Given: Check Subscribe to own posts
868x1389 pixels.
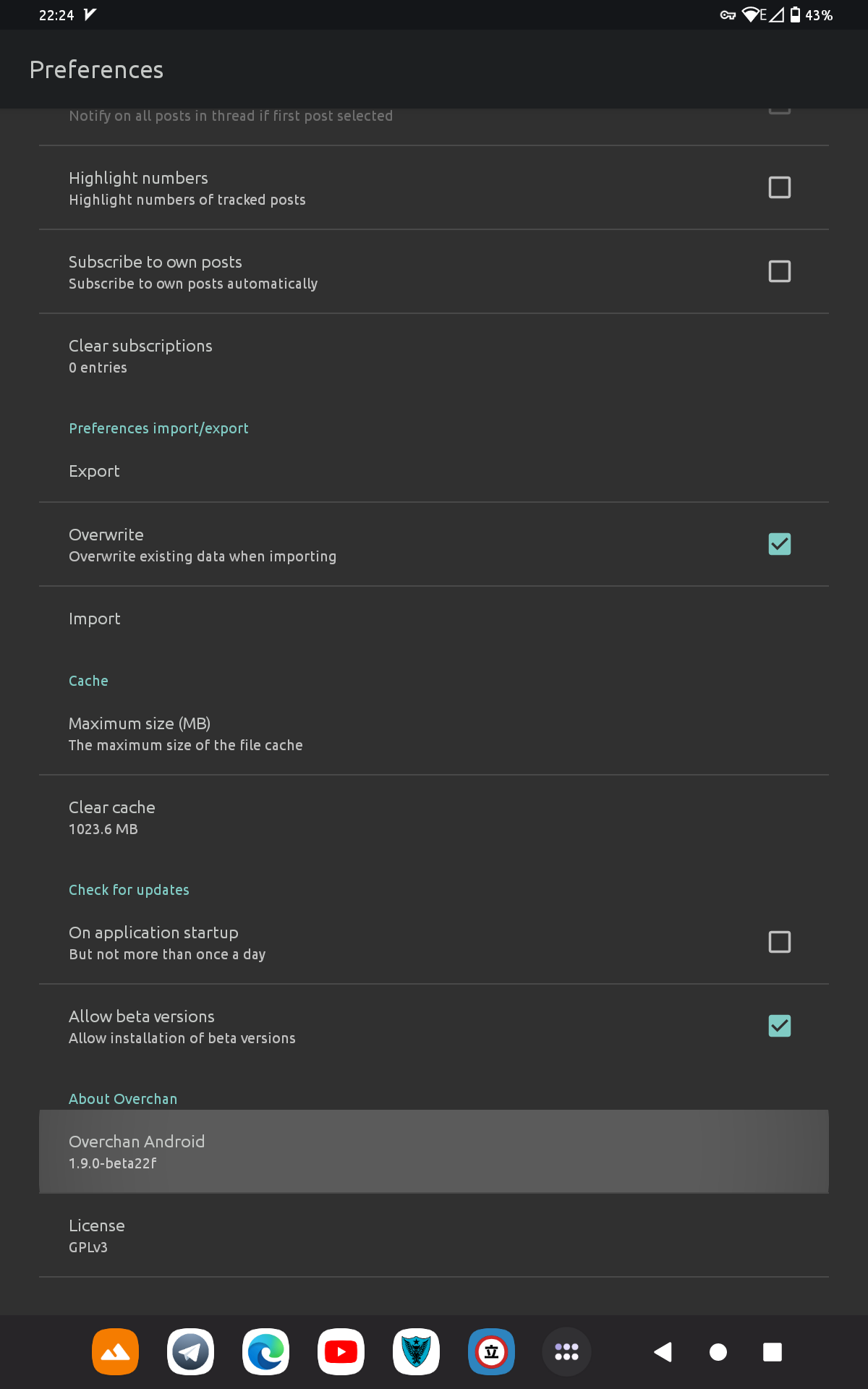Looking at the screenshot, I should coord(779,271).
